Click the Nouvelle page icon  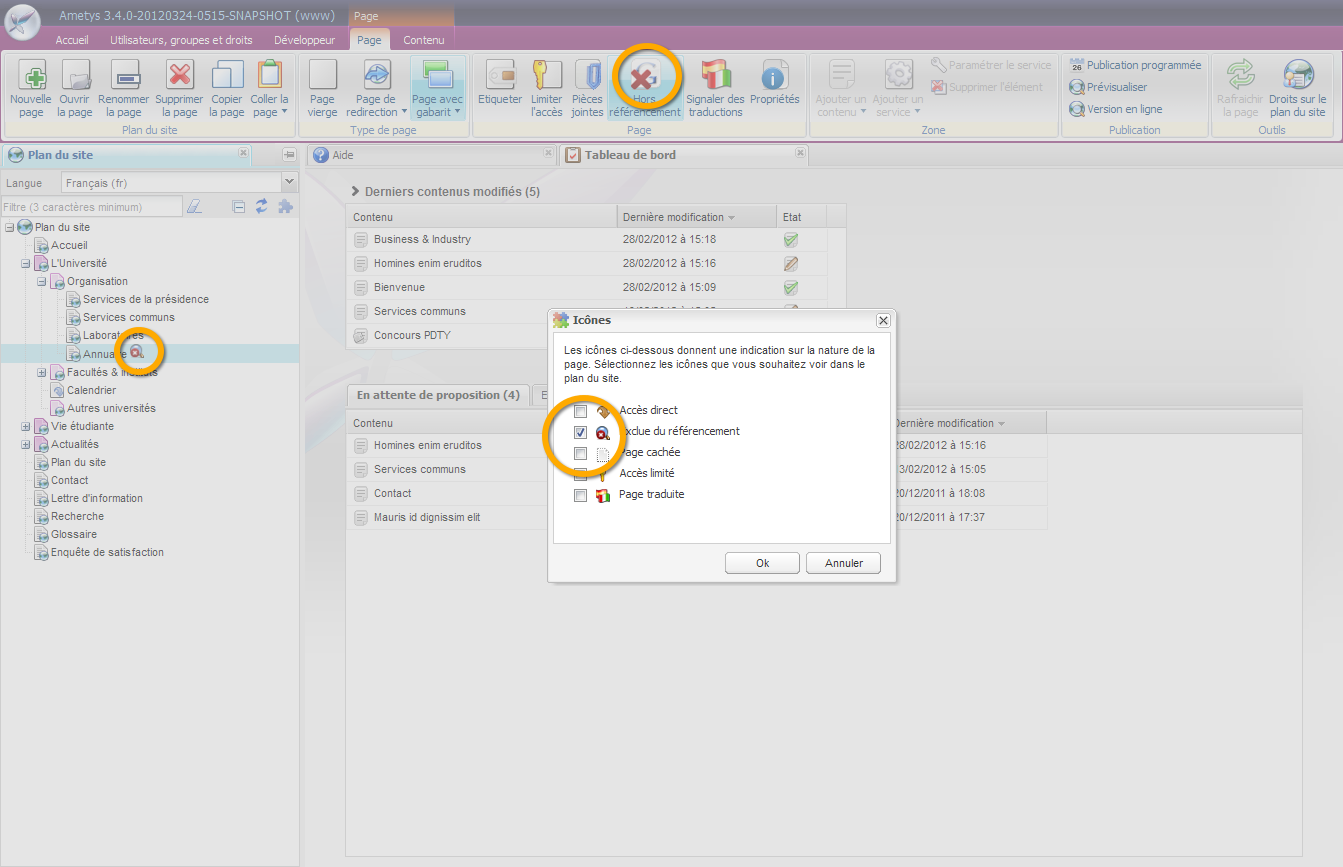(31, 76)
